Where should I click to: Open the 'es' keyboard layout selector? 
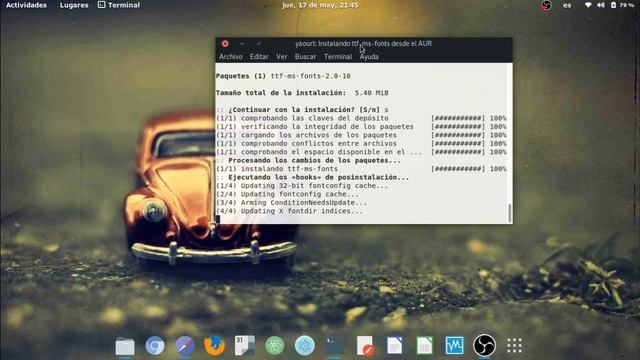pyautogui.click(x=567, y=5)
